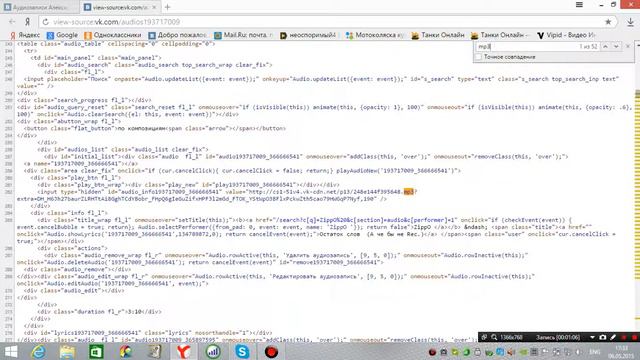Select the recorder pencil draw tool
This screenshot has width=640, height=360.
coord(613,337)
